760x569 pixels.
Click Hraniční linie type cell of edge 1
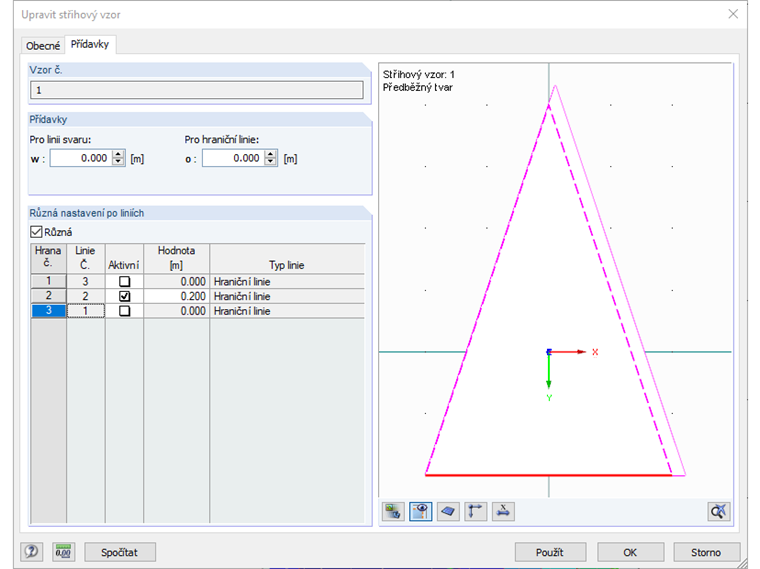(x=287, y=281)
